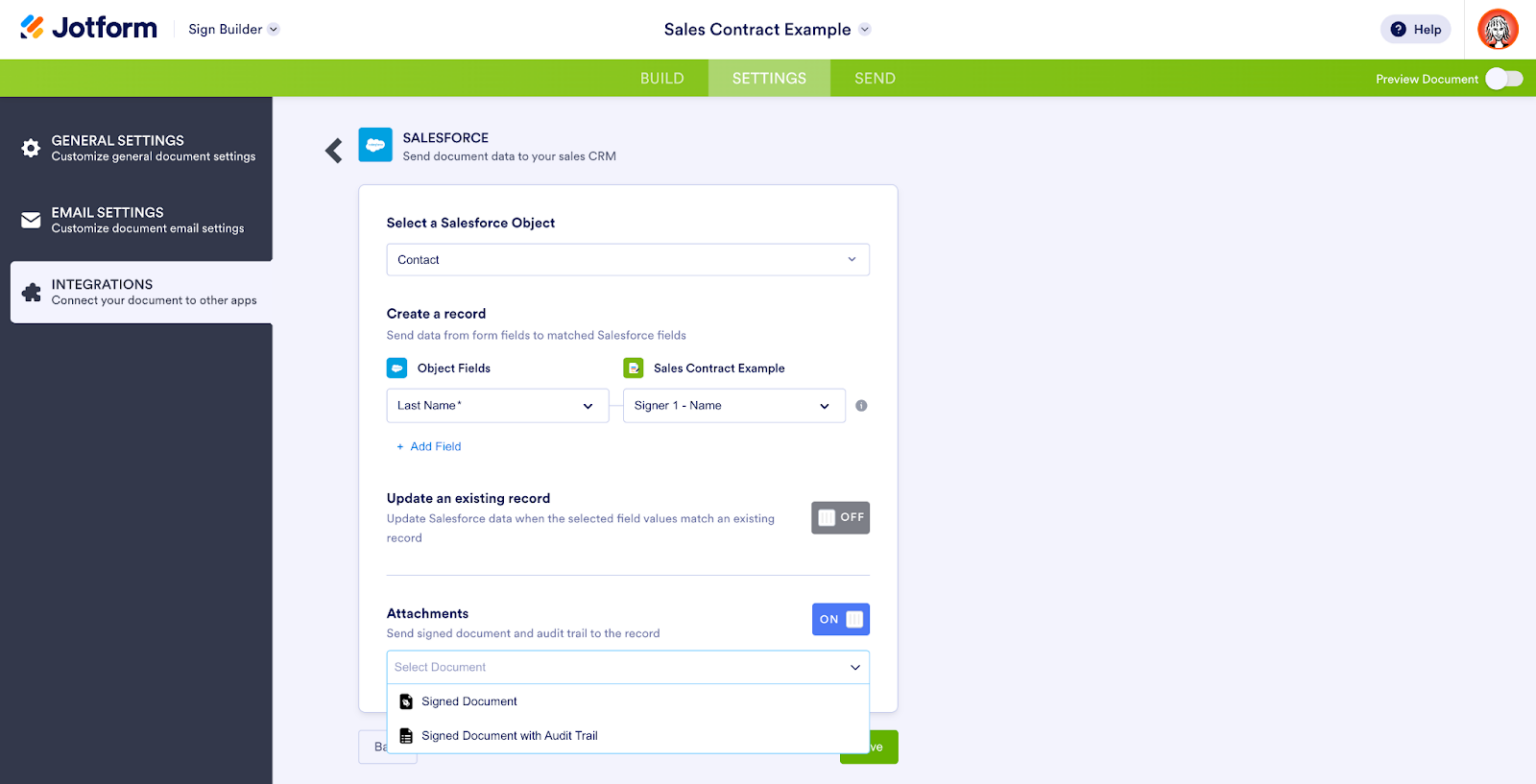Click the Add Field link

429,446
